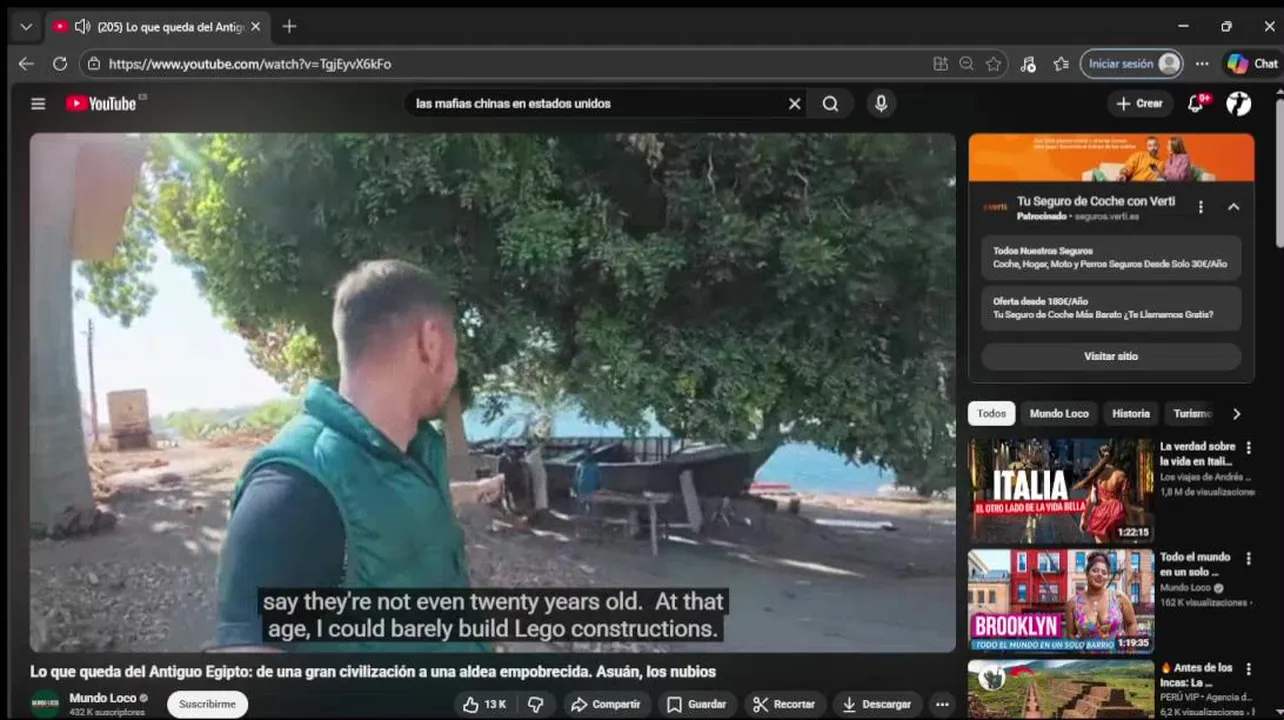Open a new browser tab
Screen dimensions: 1284x720
pos(289,26)
